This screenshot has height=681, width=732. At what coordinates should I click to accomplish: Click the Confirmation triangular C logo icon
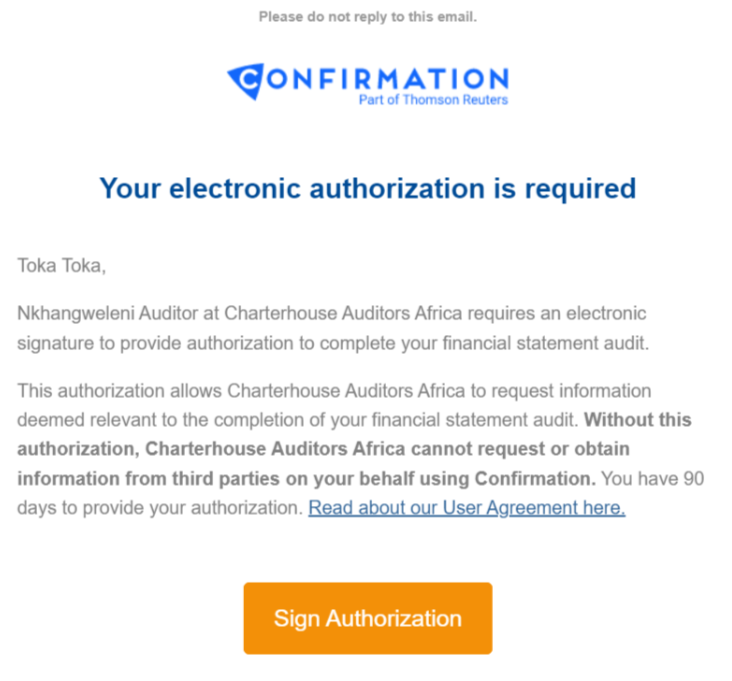pyautogui.click(x=246, y=82)
